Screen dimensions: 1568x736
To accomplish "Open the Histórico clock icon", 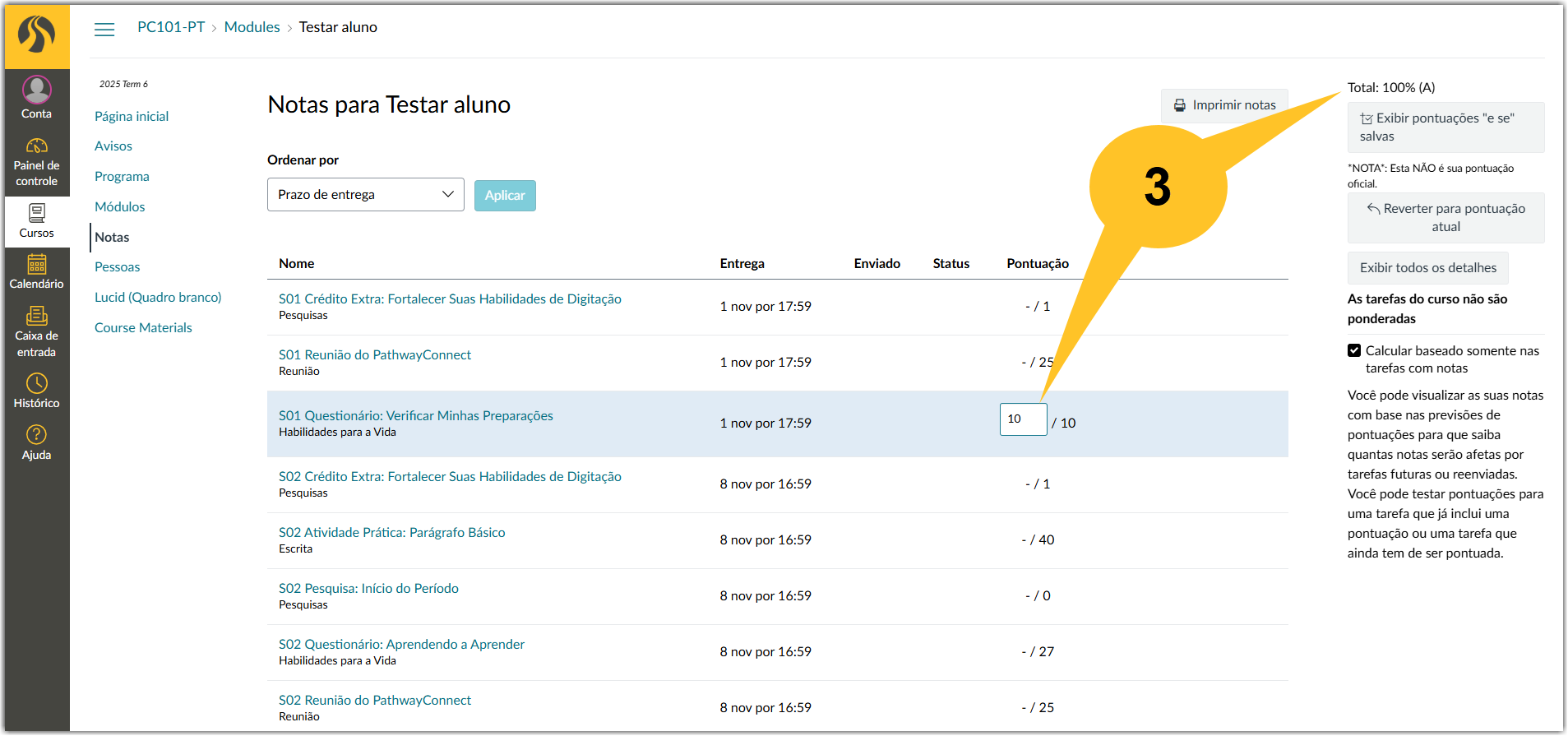I will pos(37,383).
